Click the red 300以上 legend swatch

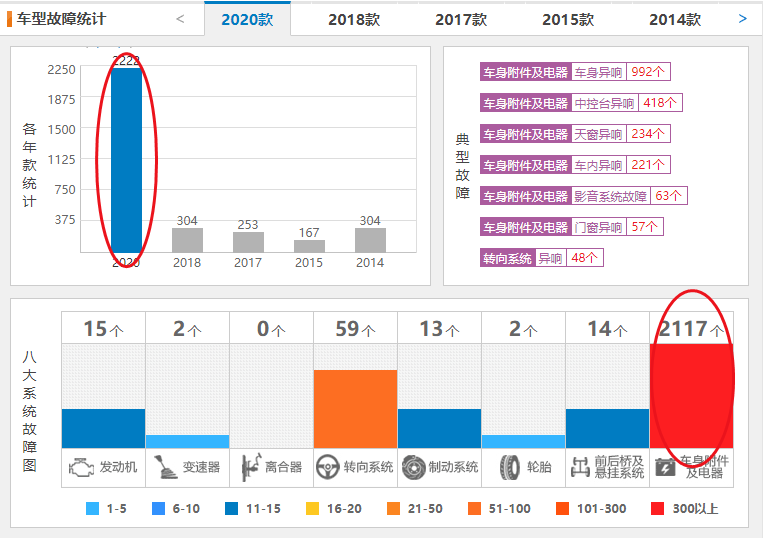pos(657,508)
